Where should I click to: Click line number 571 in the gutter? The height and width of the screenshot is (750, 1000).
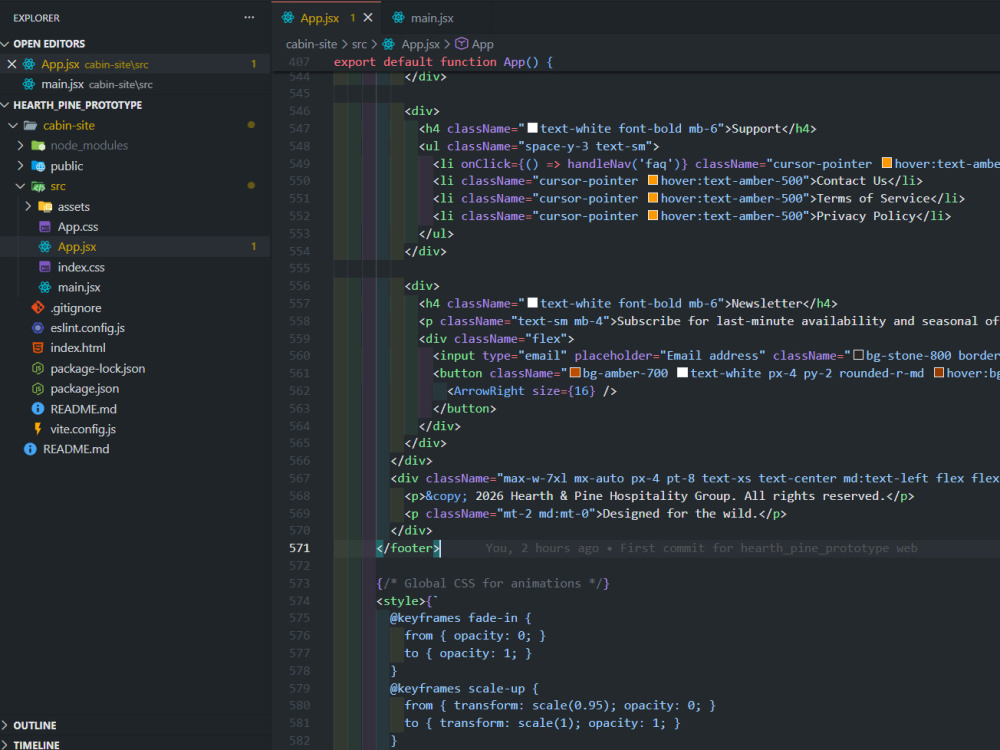tap(299, 548)
